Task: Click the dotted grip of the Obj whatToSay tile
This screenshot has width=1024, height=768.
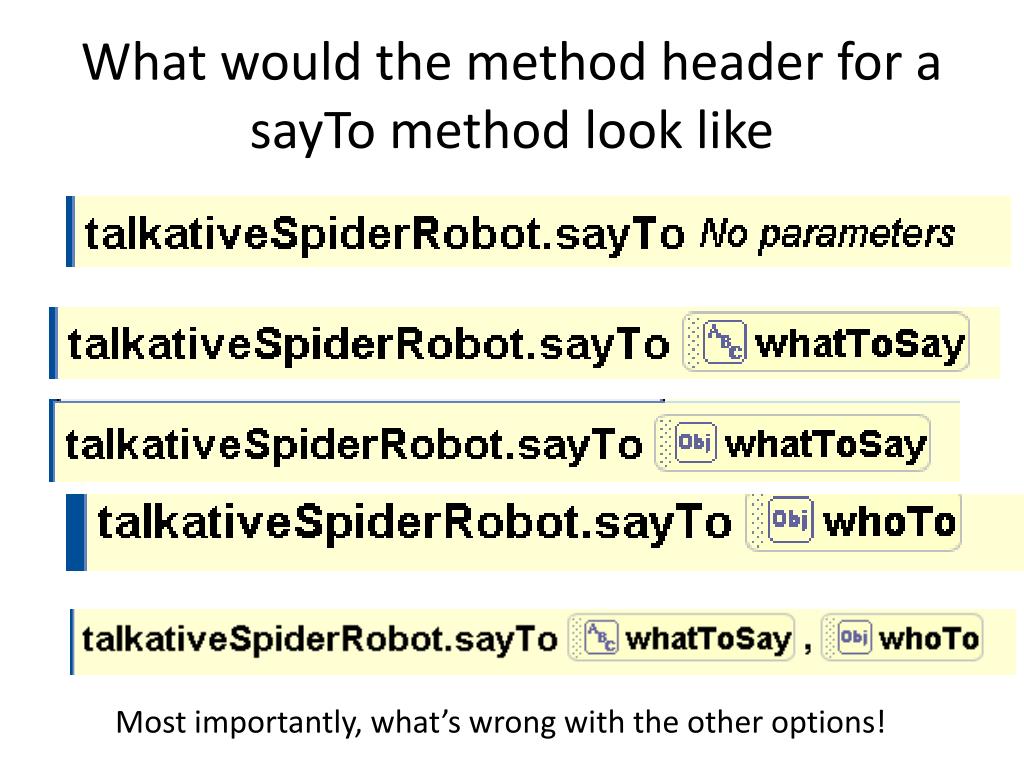Action: click(x=663, y=443)
